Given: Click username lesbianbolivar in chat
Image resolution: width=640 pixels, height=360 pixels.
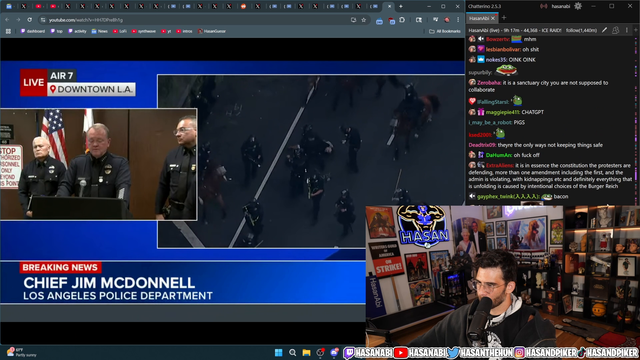Looking at the screenshot, I should [x=503, y=49].
